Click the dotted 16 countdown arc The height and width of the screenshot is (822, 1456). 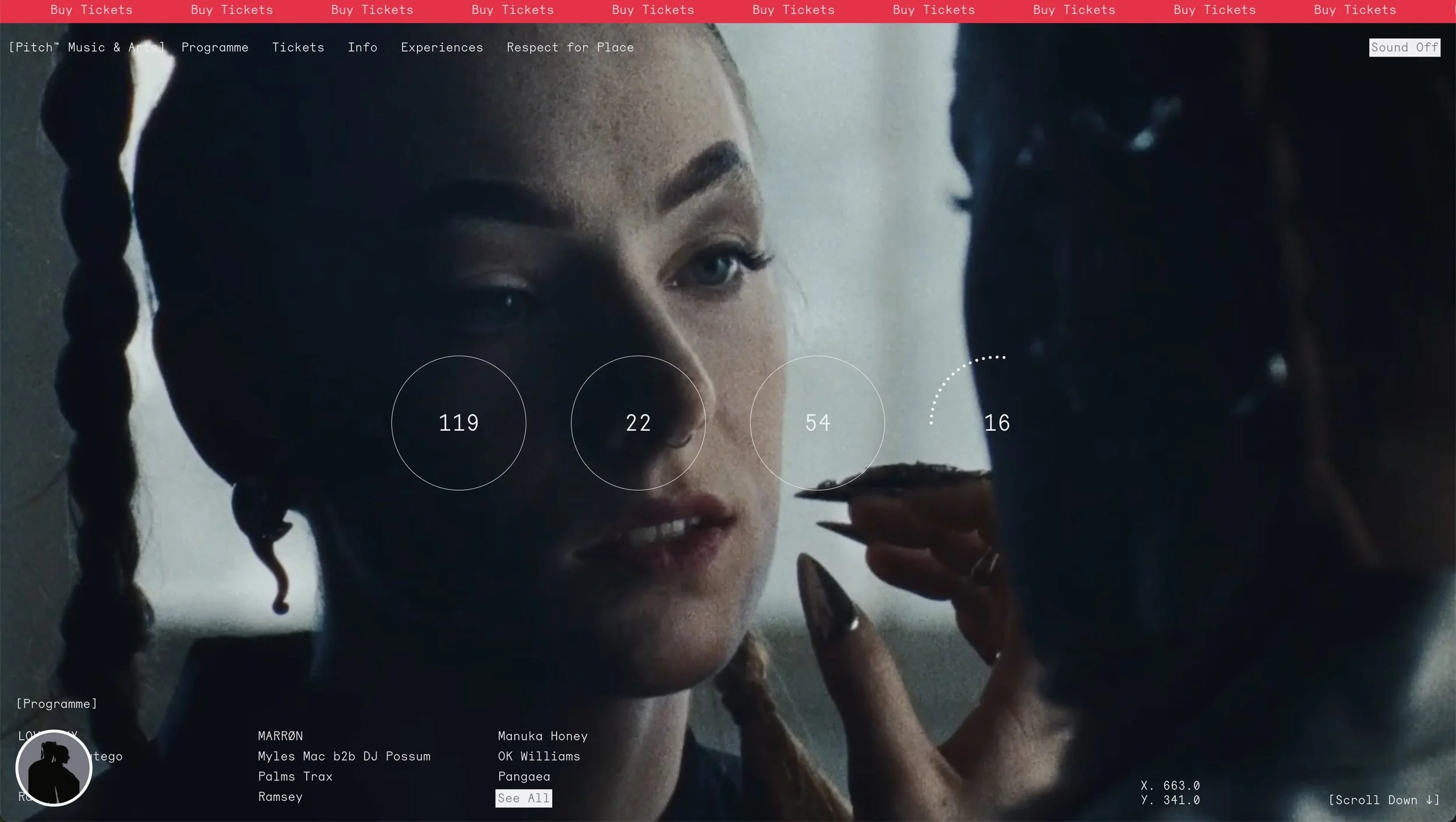(x=996, y=423)
